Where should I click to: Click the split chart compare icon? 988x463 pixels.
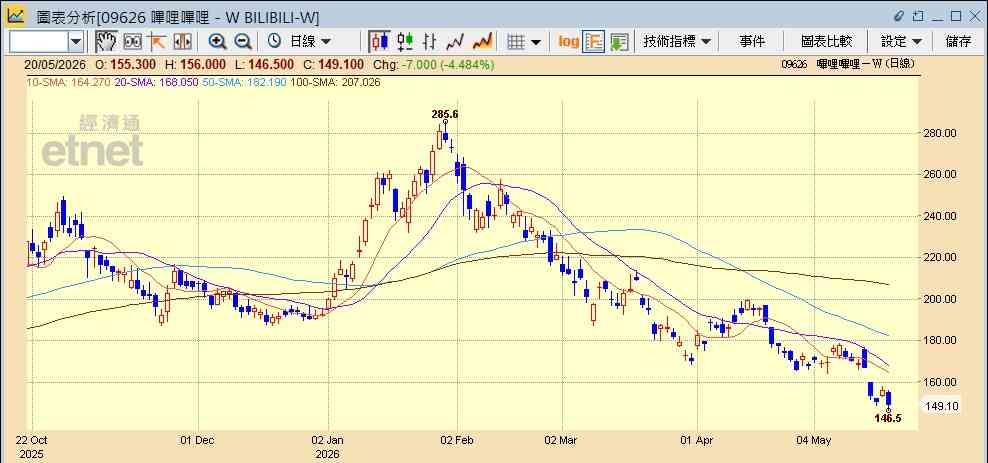tap(181, 42)
